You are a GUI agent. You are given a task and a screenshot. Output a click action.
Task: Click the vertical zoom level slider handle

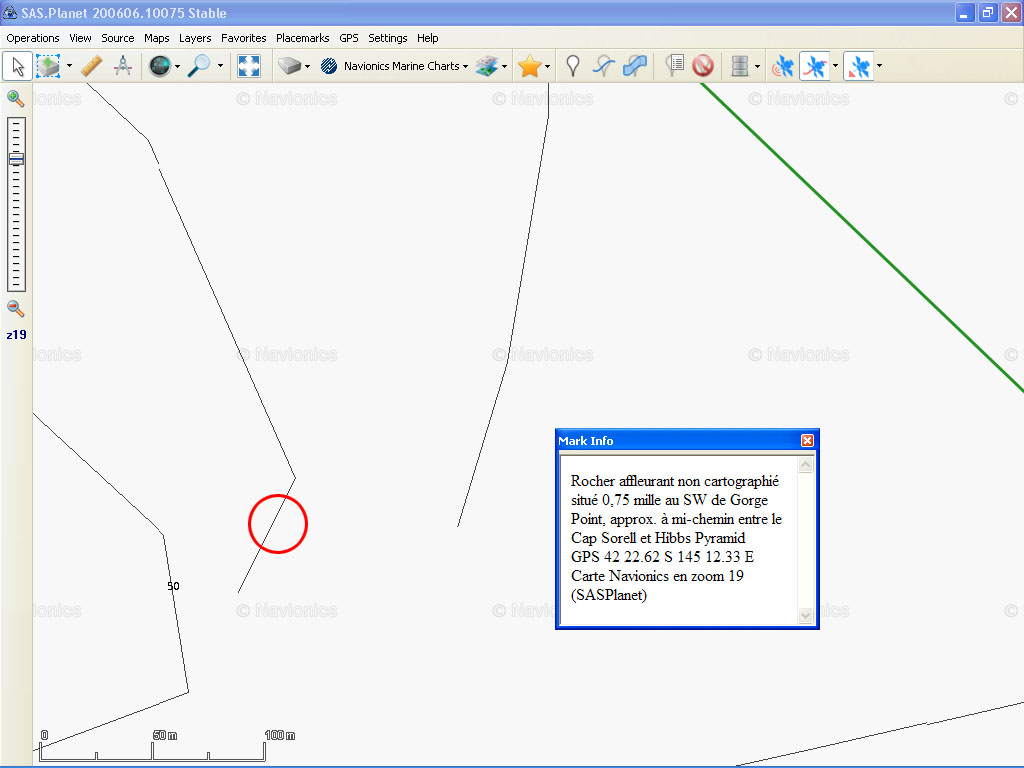[x=16, y=159]
